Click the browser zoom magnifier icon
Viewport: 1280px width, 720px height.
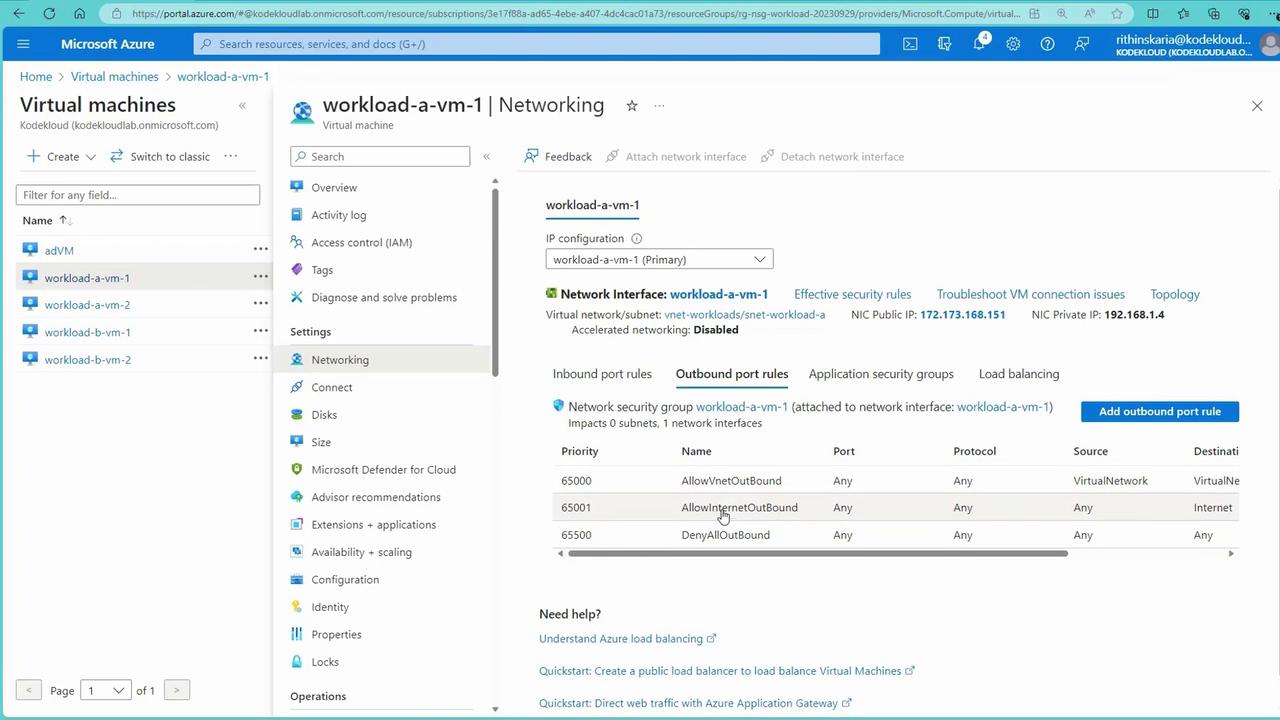point(1062,14)
